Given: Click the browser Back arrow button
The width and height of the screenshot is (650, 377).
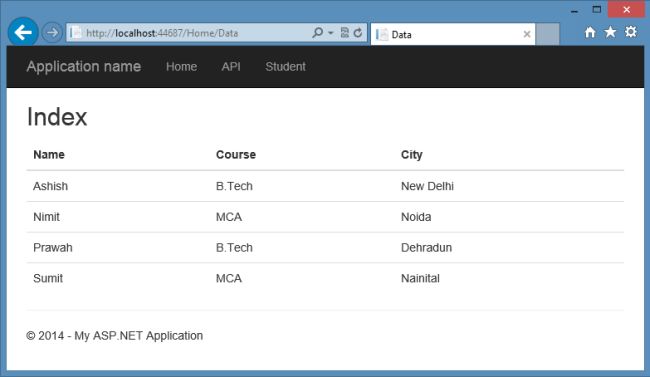Looking at the screenshot, I should coord(23,32).
